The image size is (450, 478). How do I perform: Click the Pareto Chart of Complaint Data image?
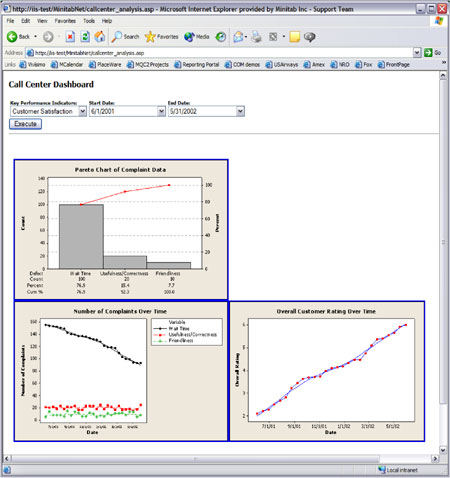[x=121, y=230]
